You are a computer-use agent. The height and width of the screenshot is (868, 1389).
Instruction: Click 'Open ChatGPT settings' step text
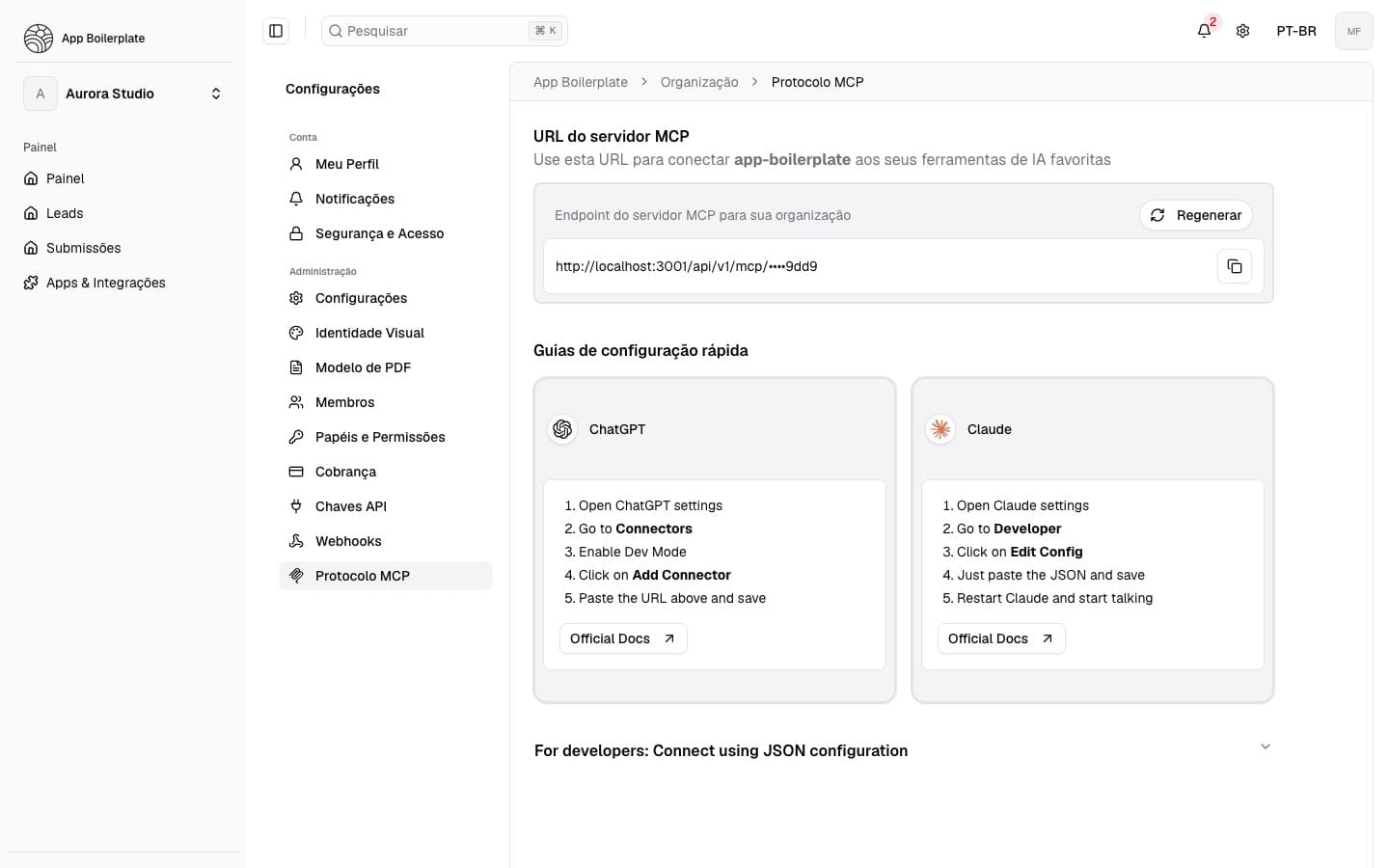(650, 505)
